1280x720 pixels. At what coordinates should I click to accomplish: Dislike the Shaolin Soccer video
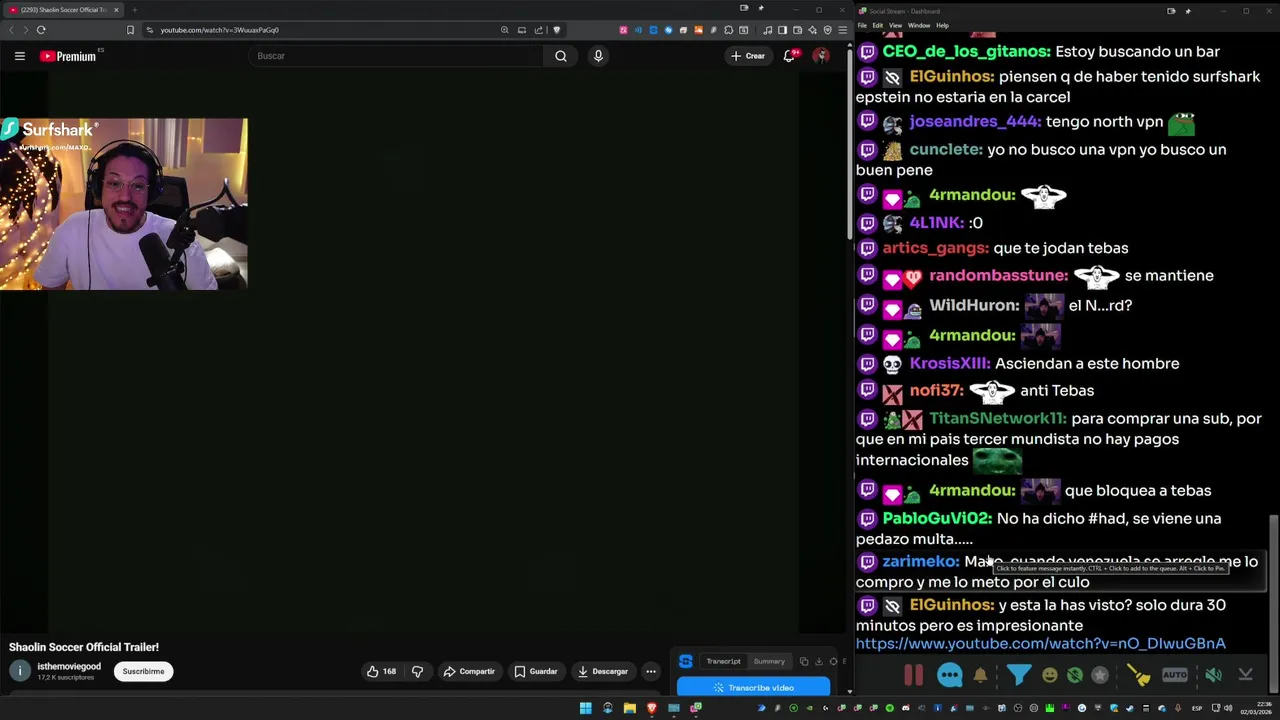pos(418,671)
